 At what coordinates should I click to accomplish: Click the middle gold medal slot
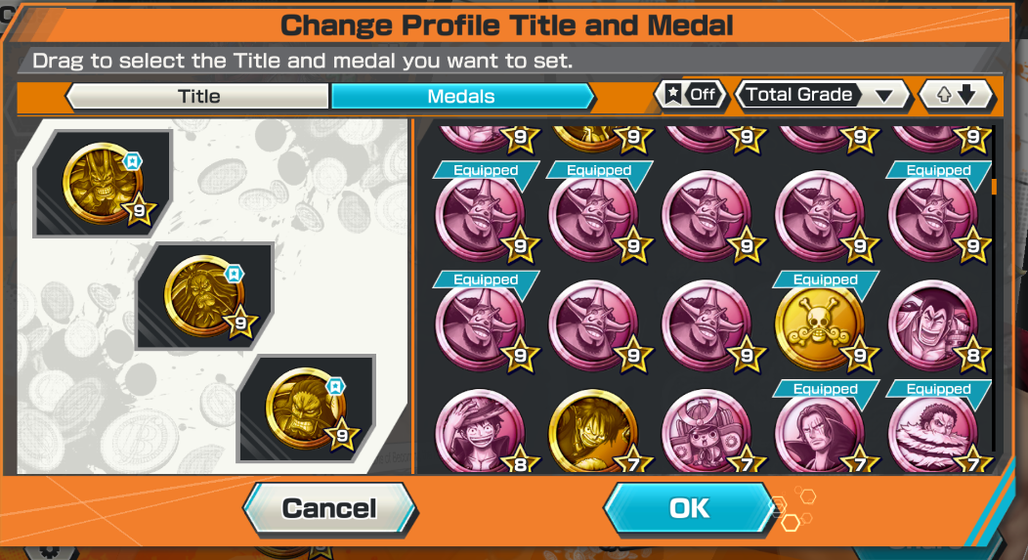pos(205,296)
